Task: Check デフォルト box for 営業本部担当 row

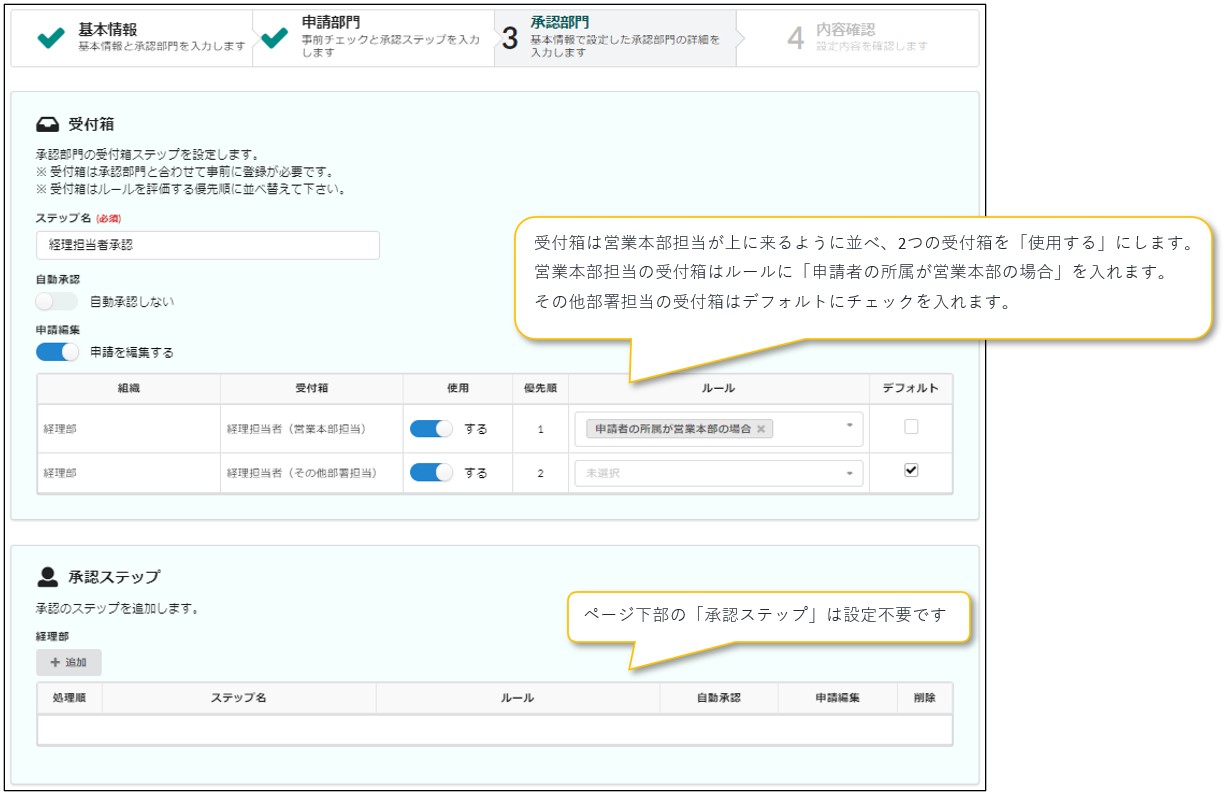Action: click(911, 427)
